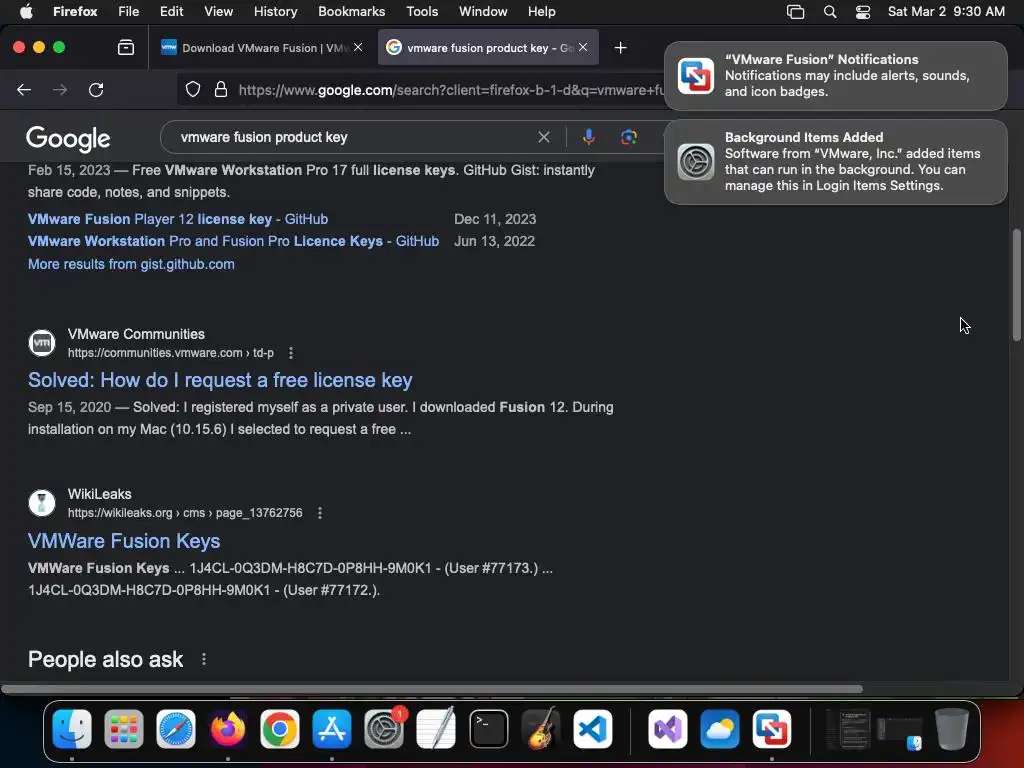Viewport: 1024px width, 768px height.
Task: Open Finder from the Dock
Action: coord(72,728)
